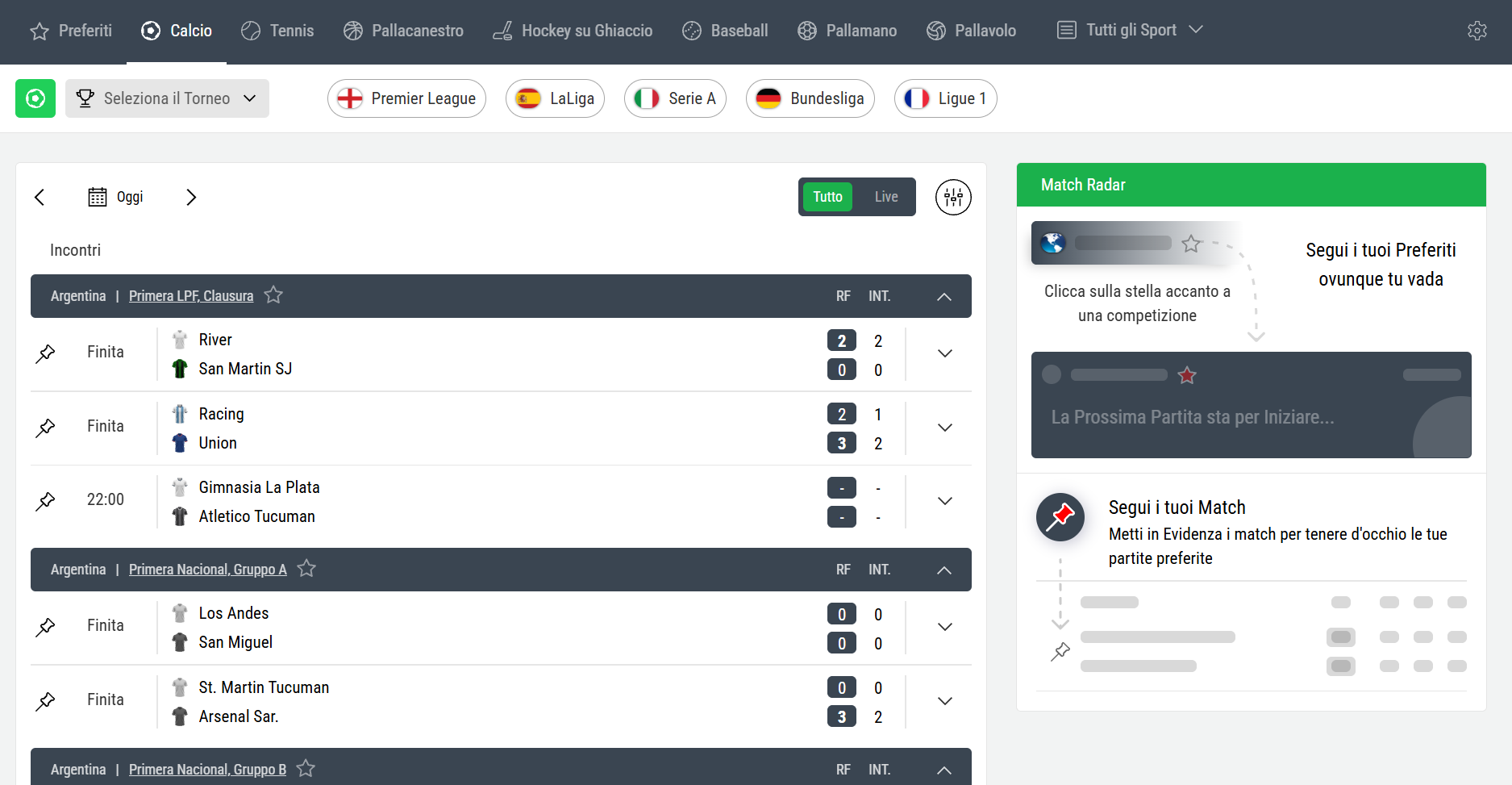Click the green live radar icon button
1512x785 pixels.
coord(35,98)
